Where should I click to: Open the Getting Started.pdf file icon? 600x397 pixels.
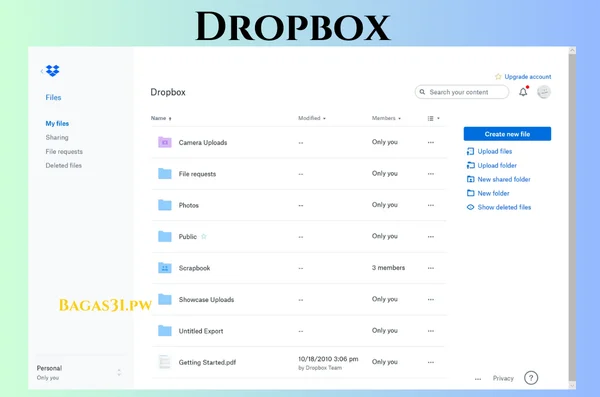165,362
